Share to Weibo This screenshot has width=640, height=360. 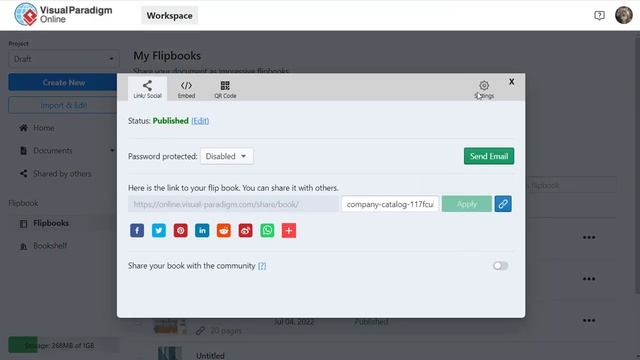pyautogui.click(x=245, y=230)
